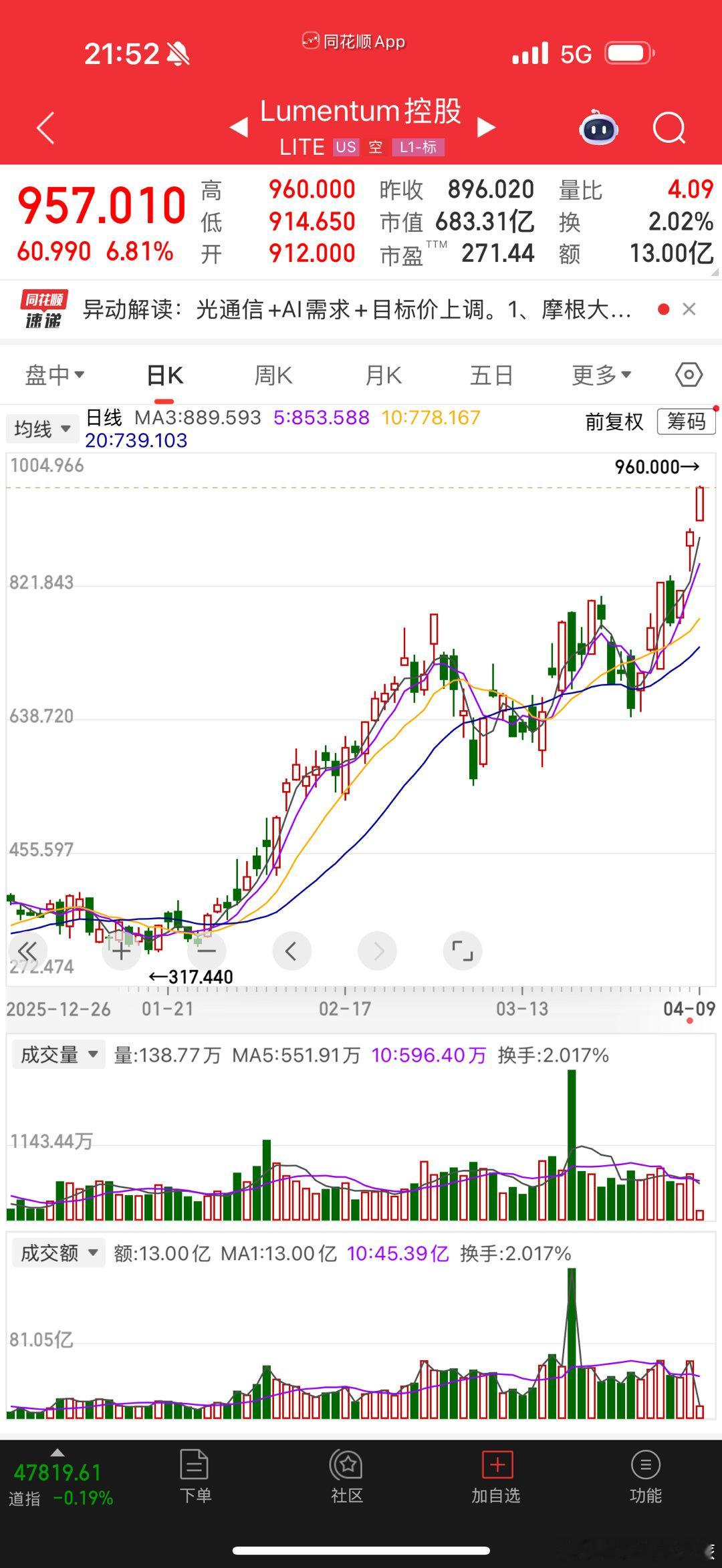Open the AI robot assistant icon
Screen dimensions: 722x1568
click(x=598, y=128)
